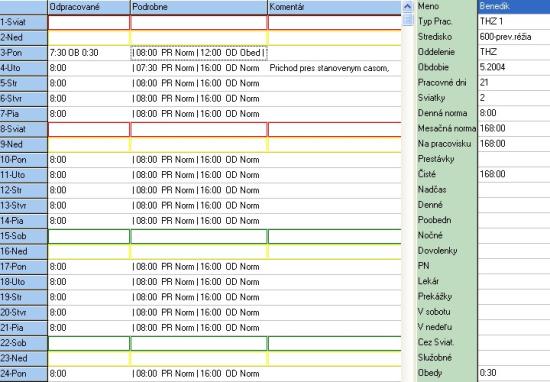The width and height of the screenshot is (550, 382).
Task: Select the 1-Sviat holiday row header
Action: click(x=24, y=22)
